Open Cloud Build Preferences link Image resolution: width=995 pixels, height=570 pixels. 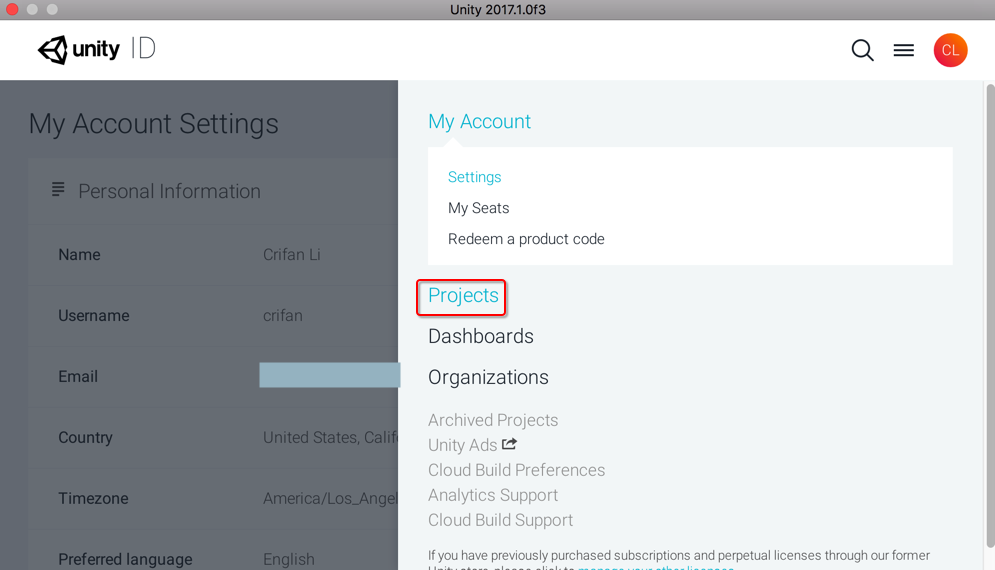516,470
